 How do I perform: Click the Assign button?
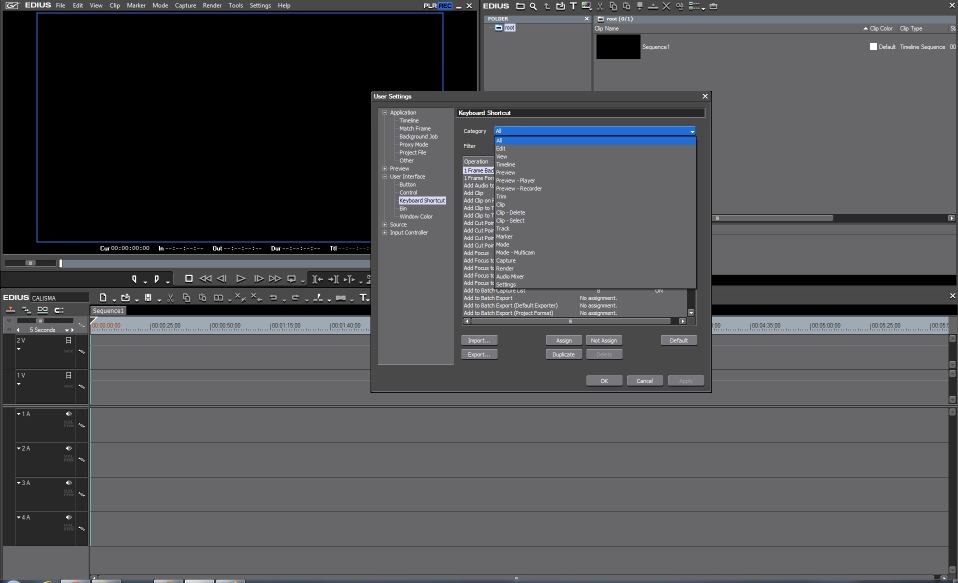coord(563,340)
